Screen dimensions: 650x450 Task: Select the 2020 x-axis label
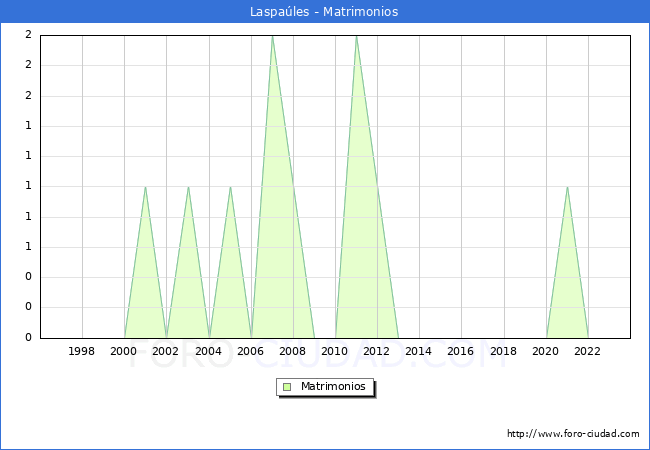546,351
